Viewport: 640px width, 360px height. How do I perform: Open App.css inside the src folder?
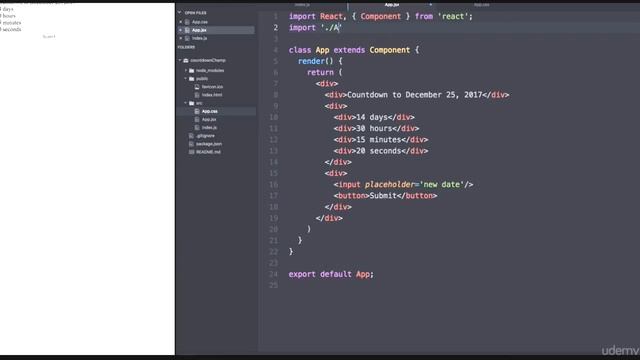coord(209,111)
